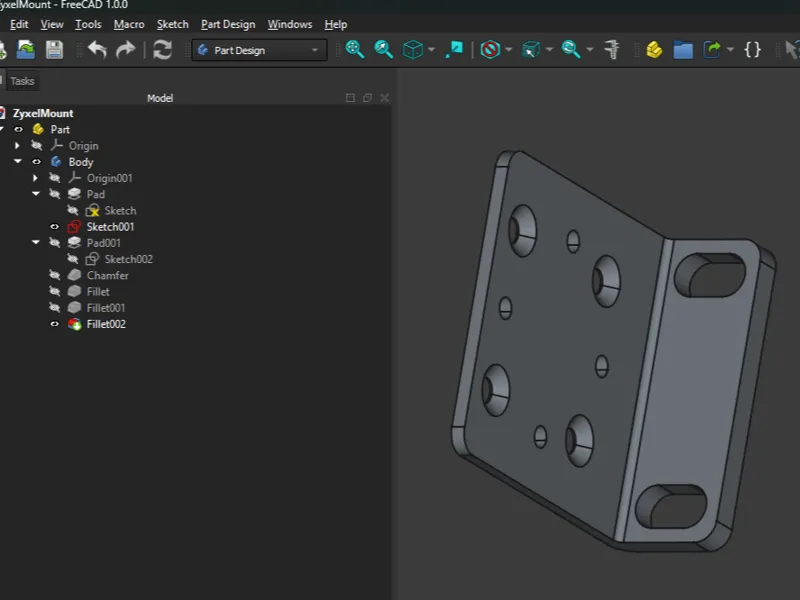This screenshot has width=800, height=600.
Task: Save the document with floppy icon
Action: tap(55, 50)
